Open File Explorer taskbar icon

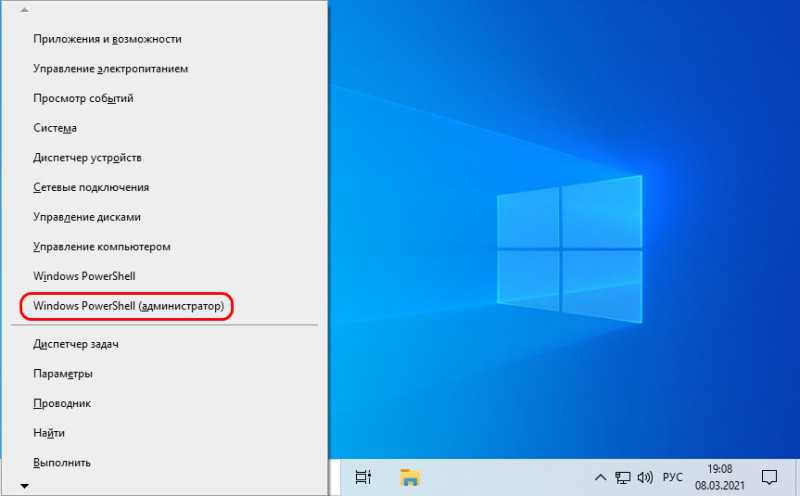(x=410, y=478)
